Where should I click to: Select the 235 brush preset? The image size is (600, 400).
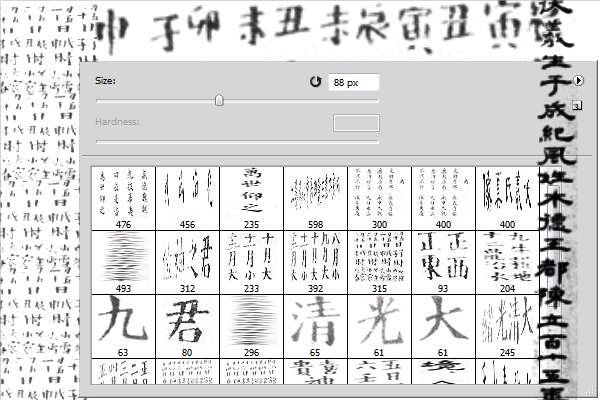(x=251, y=198)
